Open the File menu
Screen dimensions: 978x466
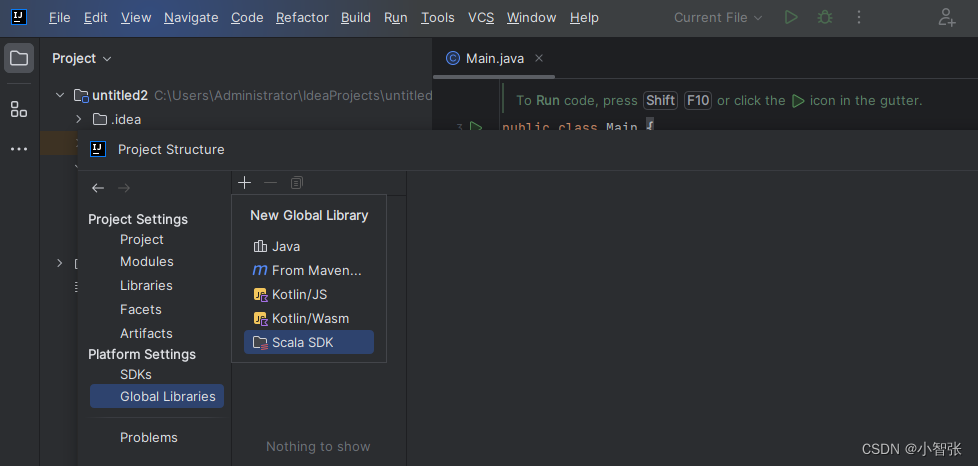tap(60, 17)
